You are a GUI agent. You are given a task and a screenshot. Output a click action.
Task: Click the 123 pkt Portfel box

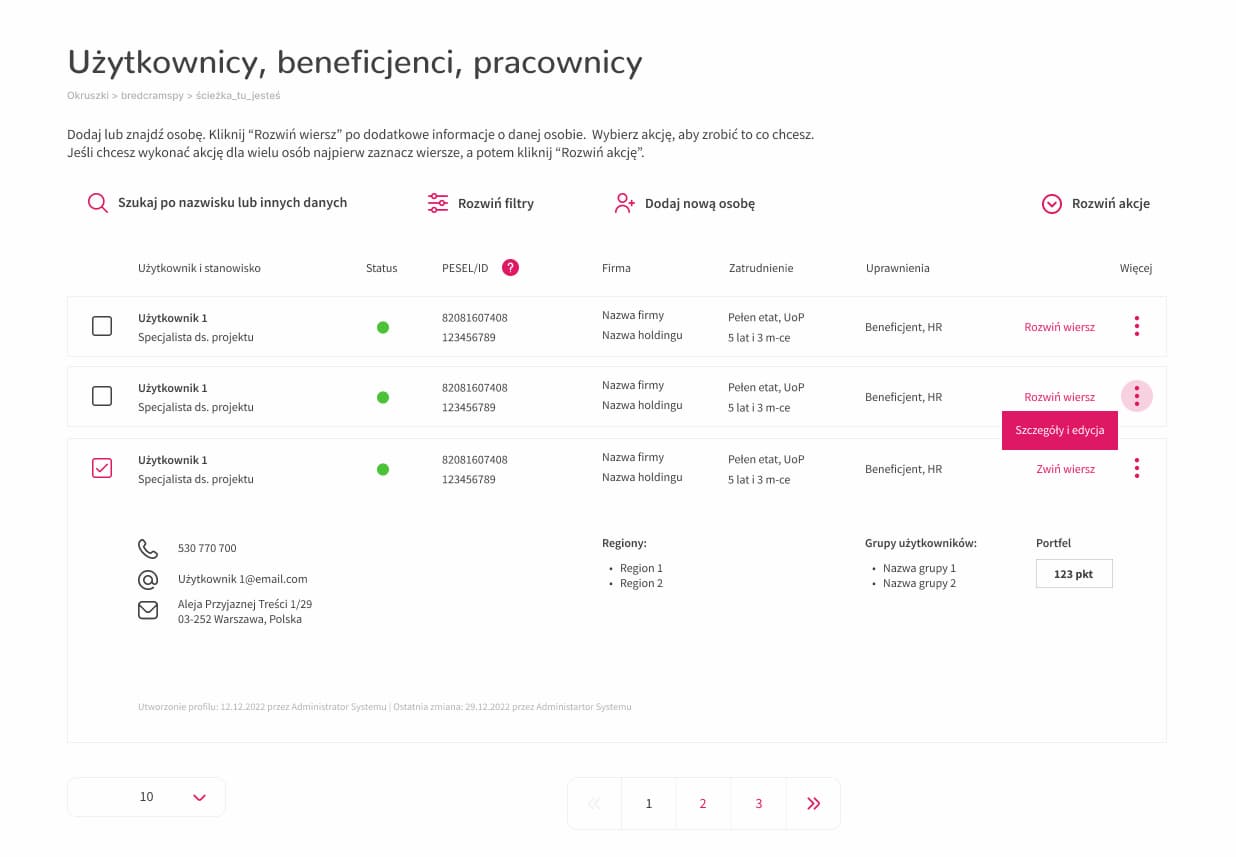(x=1074, y=574)
